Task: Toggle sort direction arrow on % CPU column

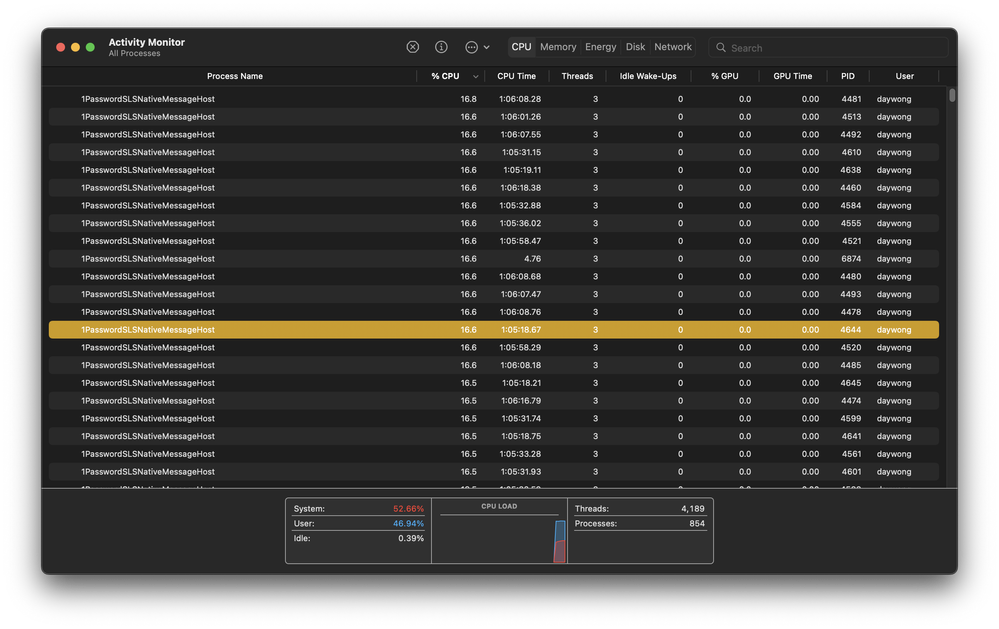Action: pos(475,76)
